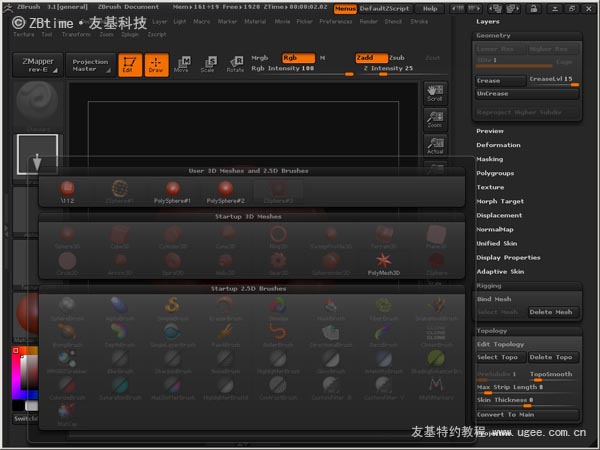The width and height of the screenshot is (600, 450).
Task: Expand the Deformation subpalette
Action: [x=498, y=145]
